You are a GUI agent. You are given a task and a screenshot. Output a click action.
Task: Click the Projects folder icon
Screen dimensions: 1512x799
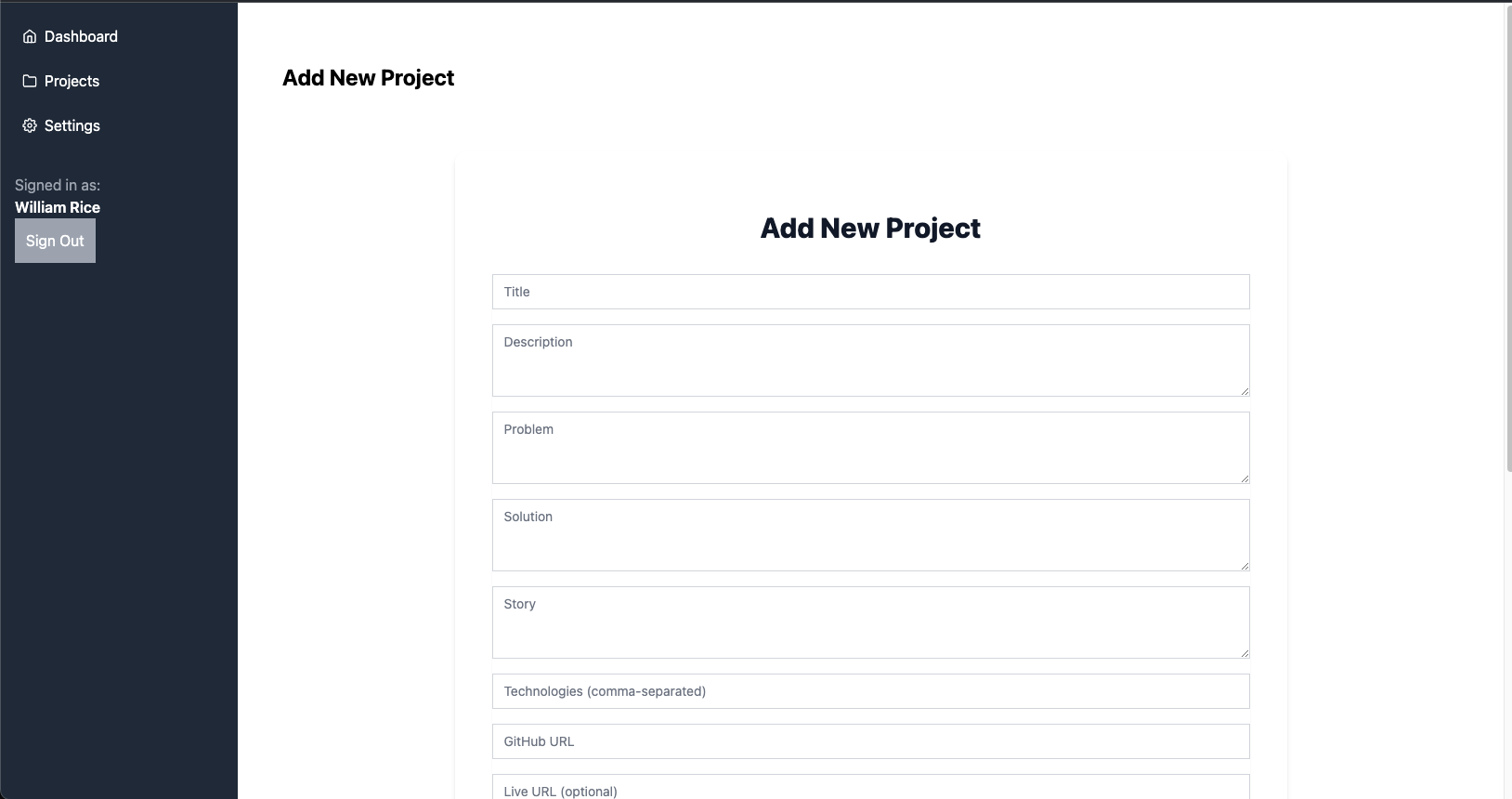click(x=30, y=81)
